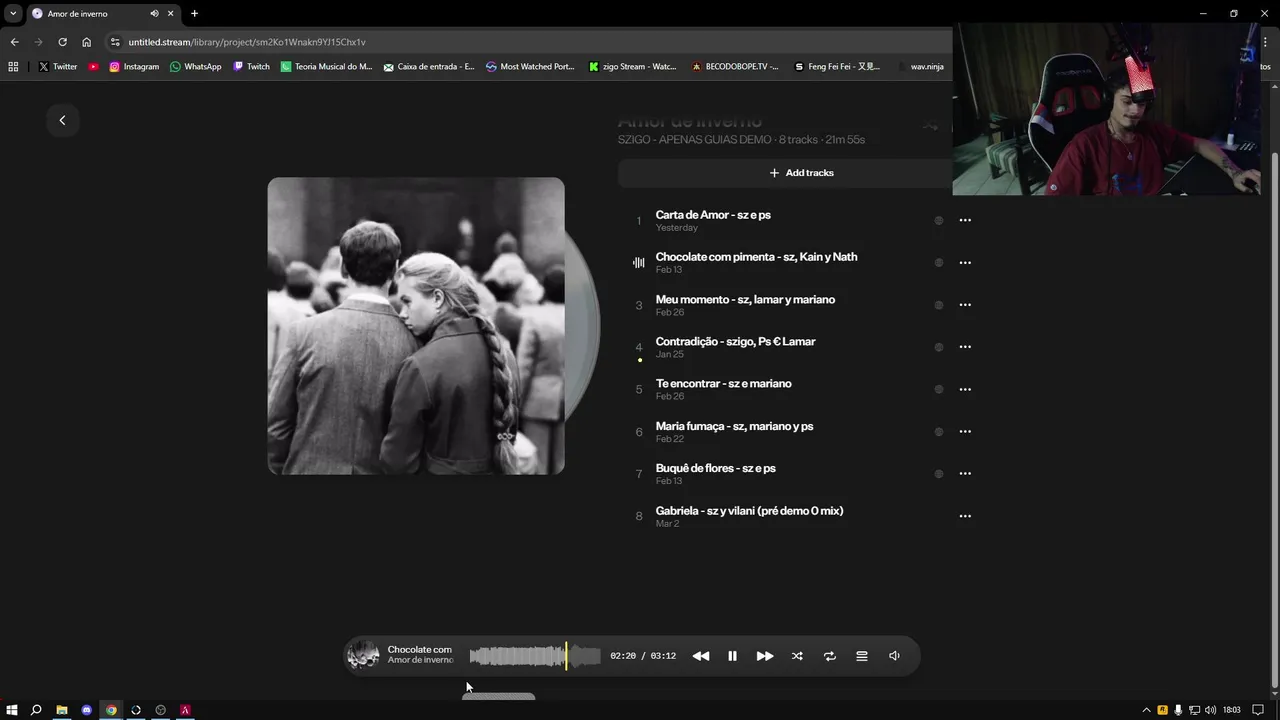The image size is (1280, 720).
Task: Open options menu for Contradição track
Action: [x=965, y=347]
